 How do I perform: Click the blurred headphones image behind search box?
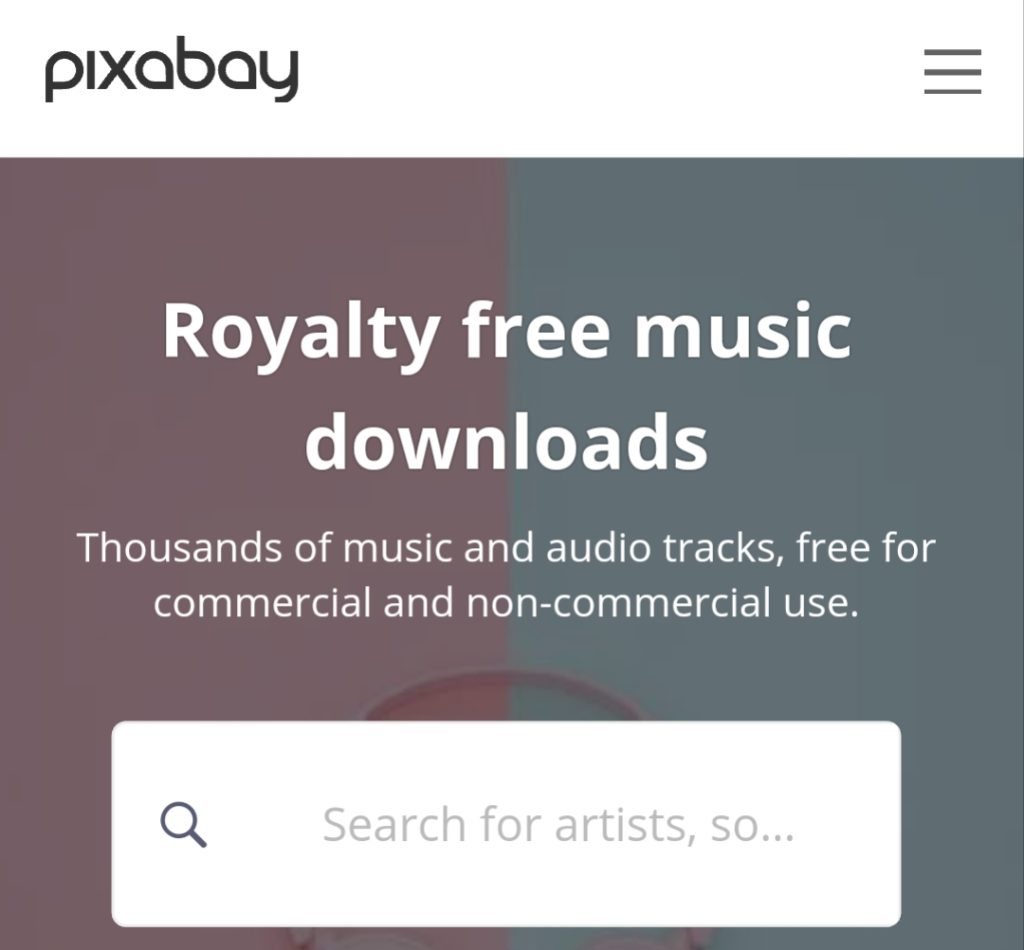point(506,696)
